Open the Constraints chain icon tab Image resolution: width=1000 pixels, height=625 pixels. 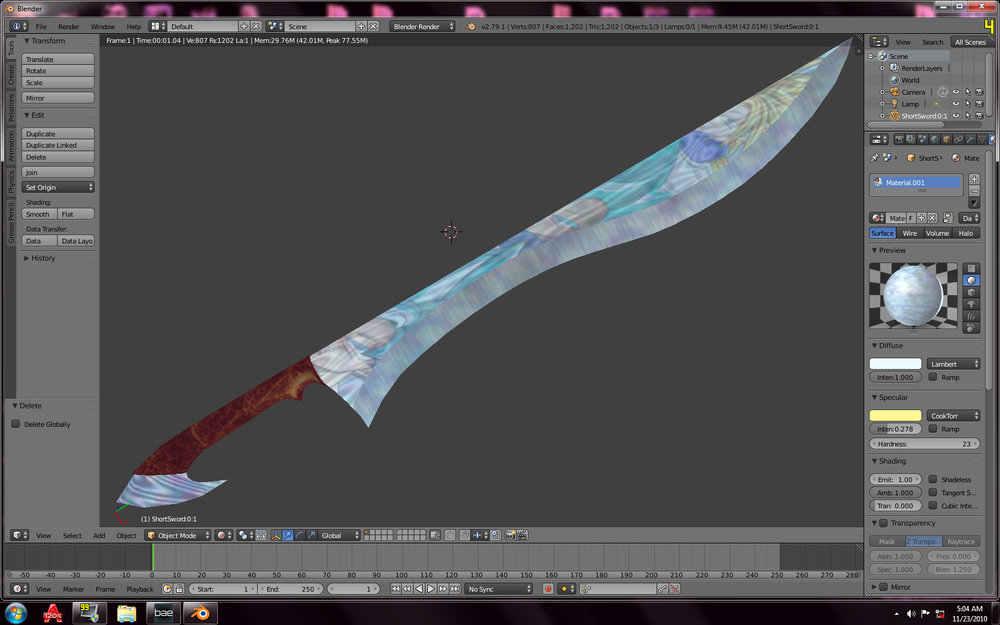pyautogui.click(x=959, y=139)
